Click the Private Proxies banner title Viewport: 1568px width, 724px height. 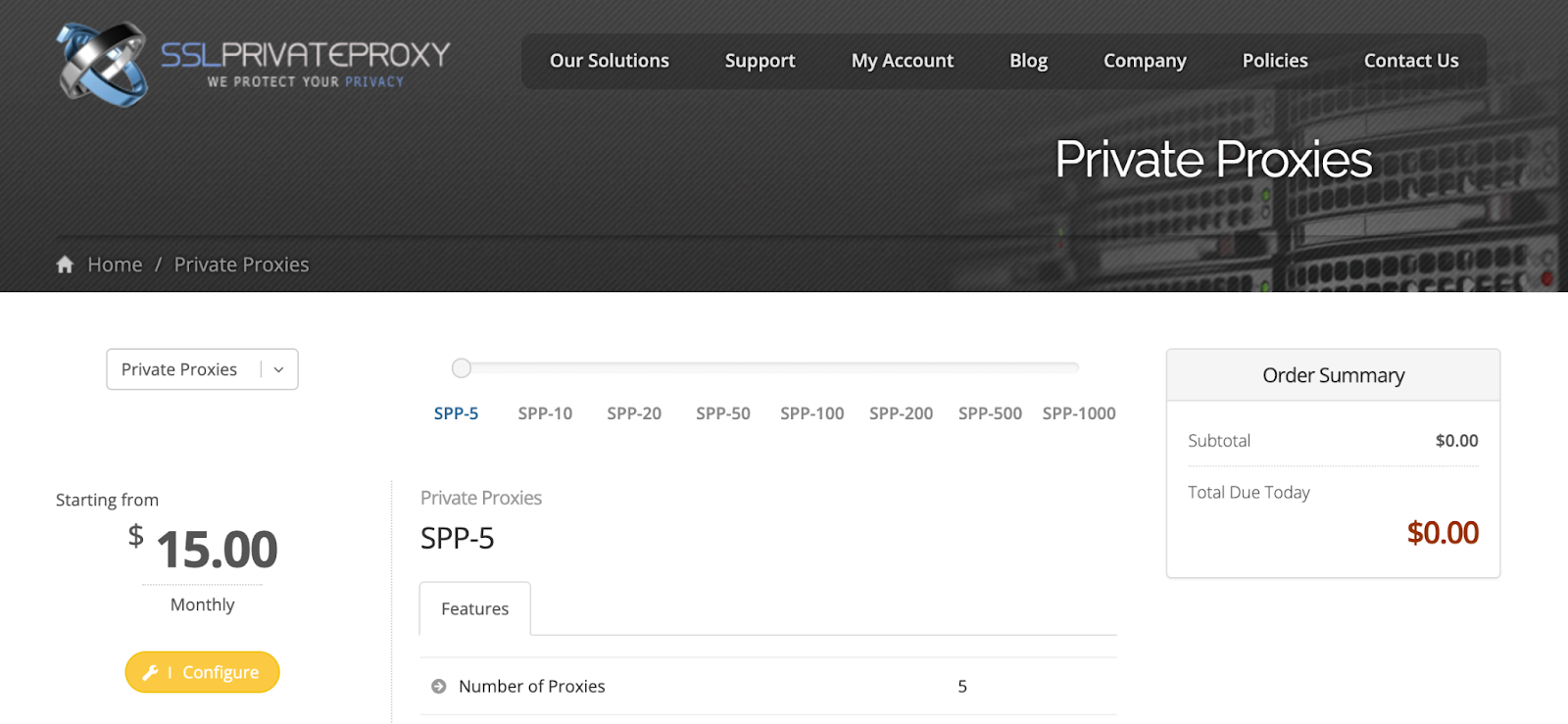[x=1213, y=160]
